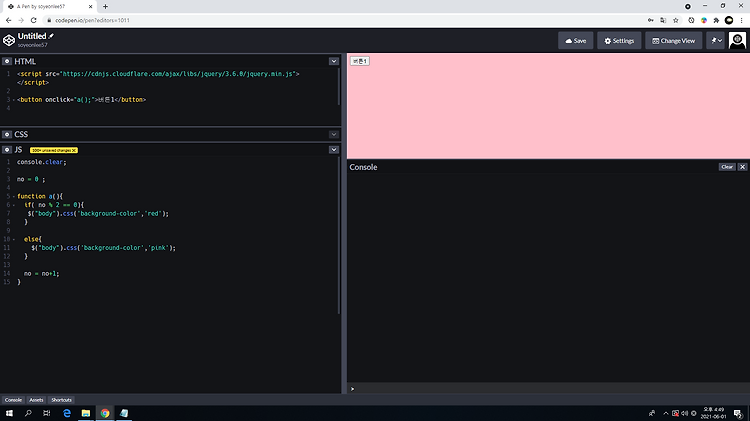Click the 버튼1 preview button

coord(360,61)
